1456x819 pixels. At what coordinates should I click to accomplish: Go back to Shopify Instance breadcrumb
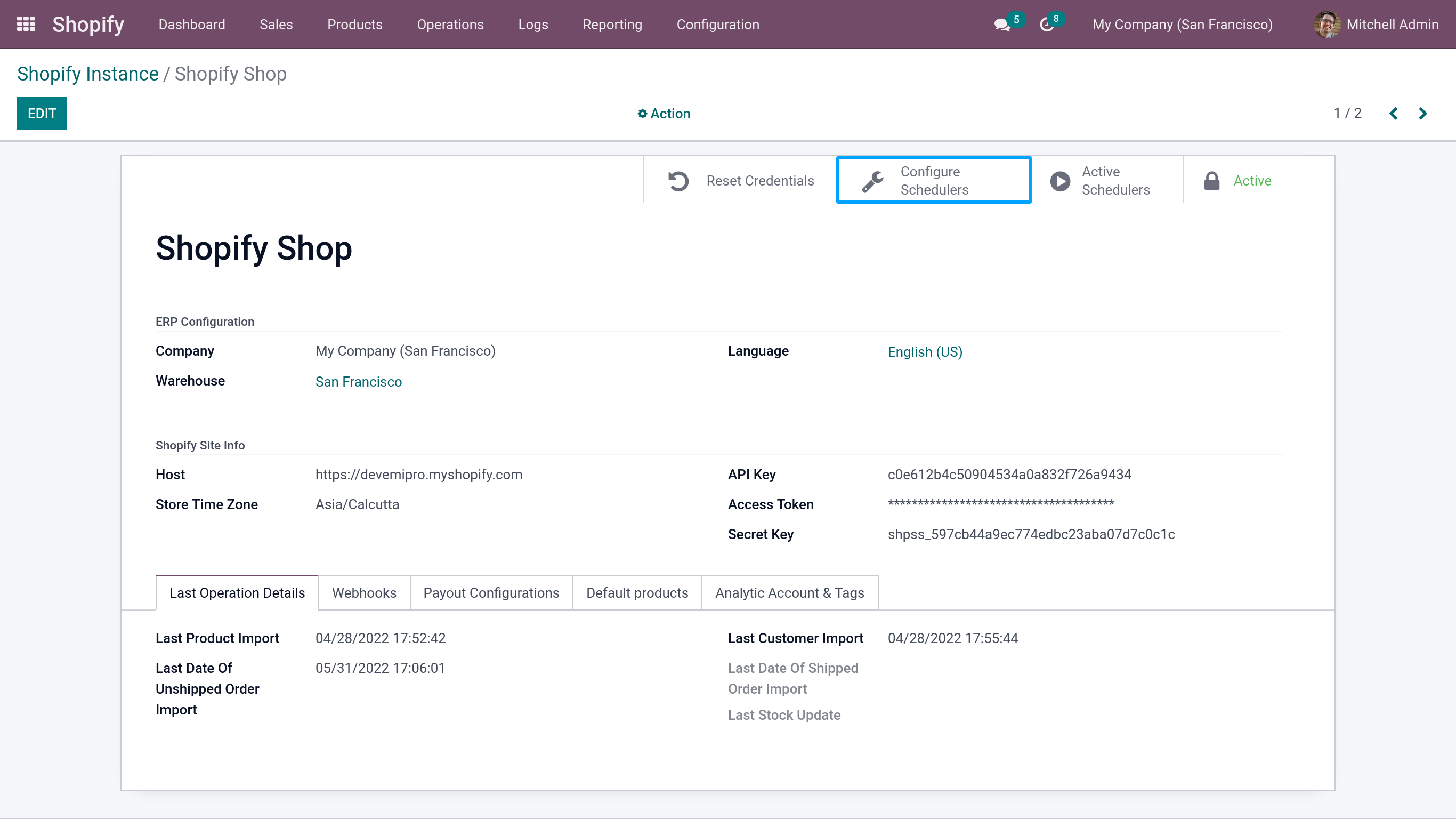click(87, 74)
